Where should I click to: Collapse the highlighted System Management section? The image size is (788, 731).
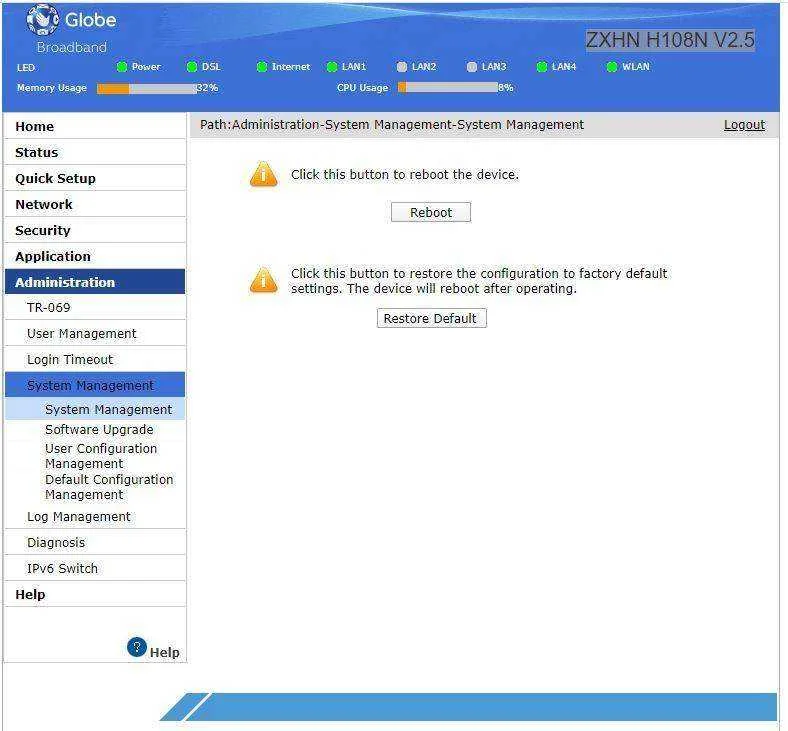pyautogui.click(x=95, y=385)
